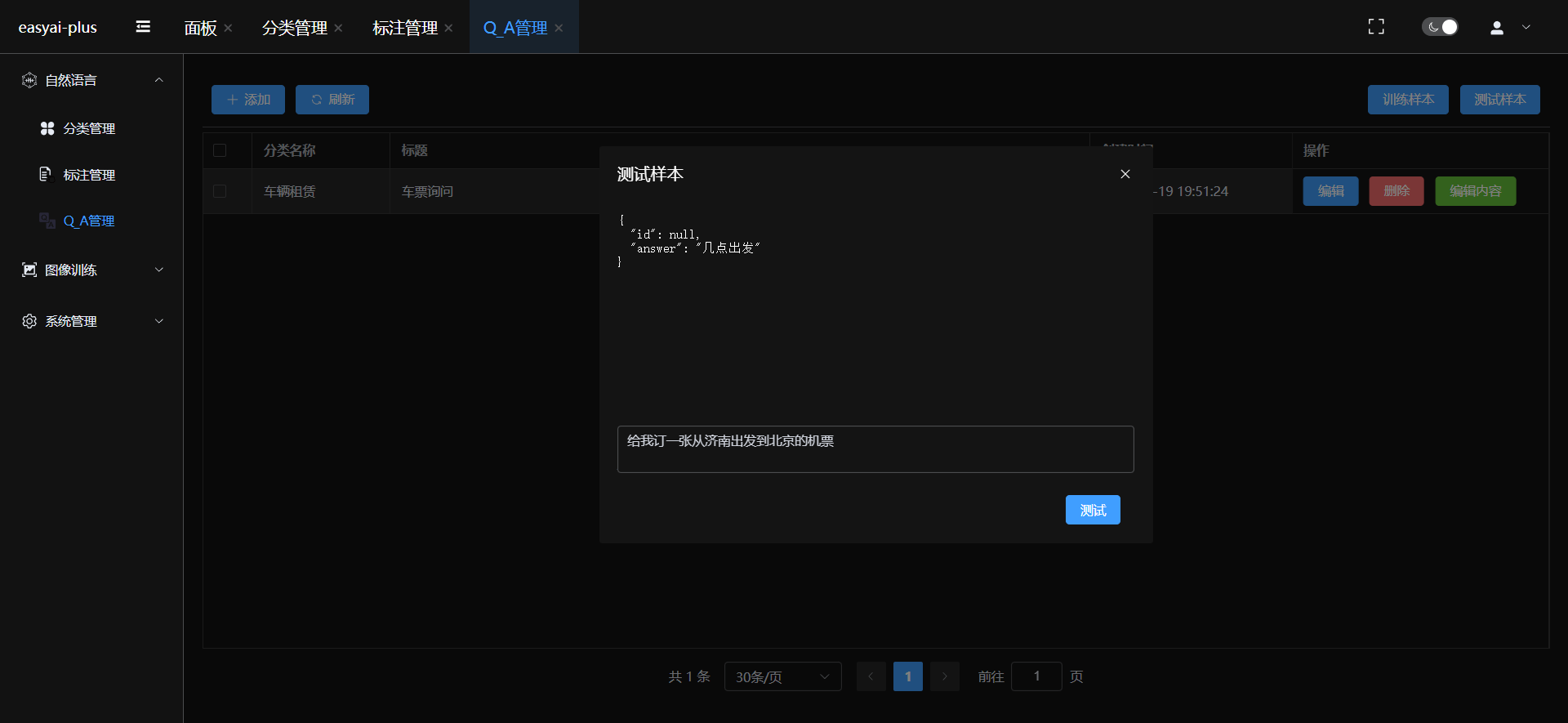Click the 测试 button in dialog
The image size is (1568, 723).
click(1093, 510)
